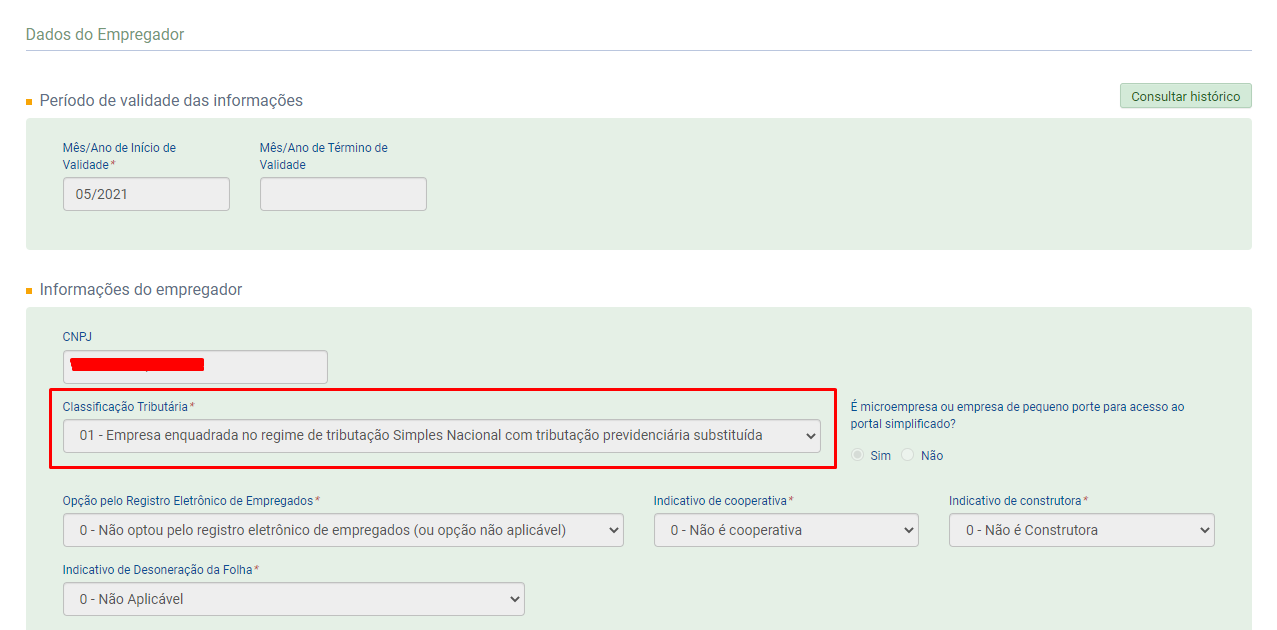The image size is (1277, 630).
Task: Click the Consultar histórico button
Action: (x=1185, y=96)
